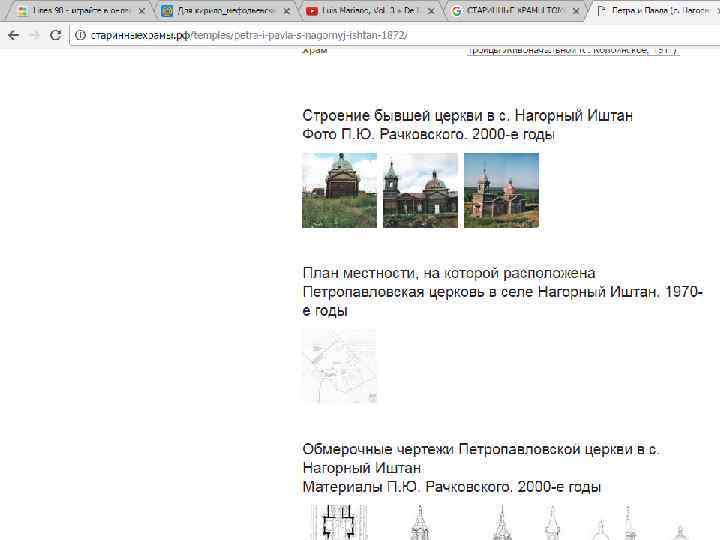The height and width of the screenshot is (540, 720).
Task: Open the 1970s site plan thumbnail
Action: coord(339,366)
